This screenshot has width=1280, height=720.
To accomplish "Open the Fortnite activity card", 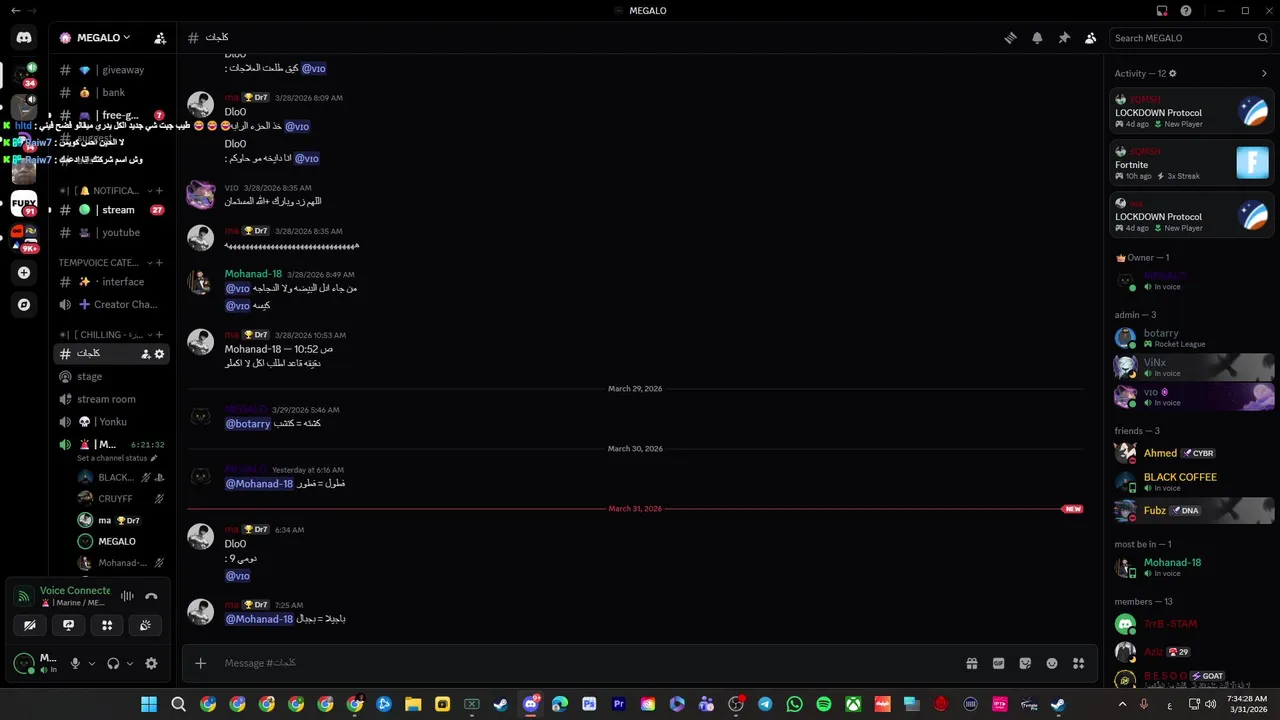I will (x=1192, y=163).
